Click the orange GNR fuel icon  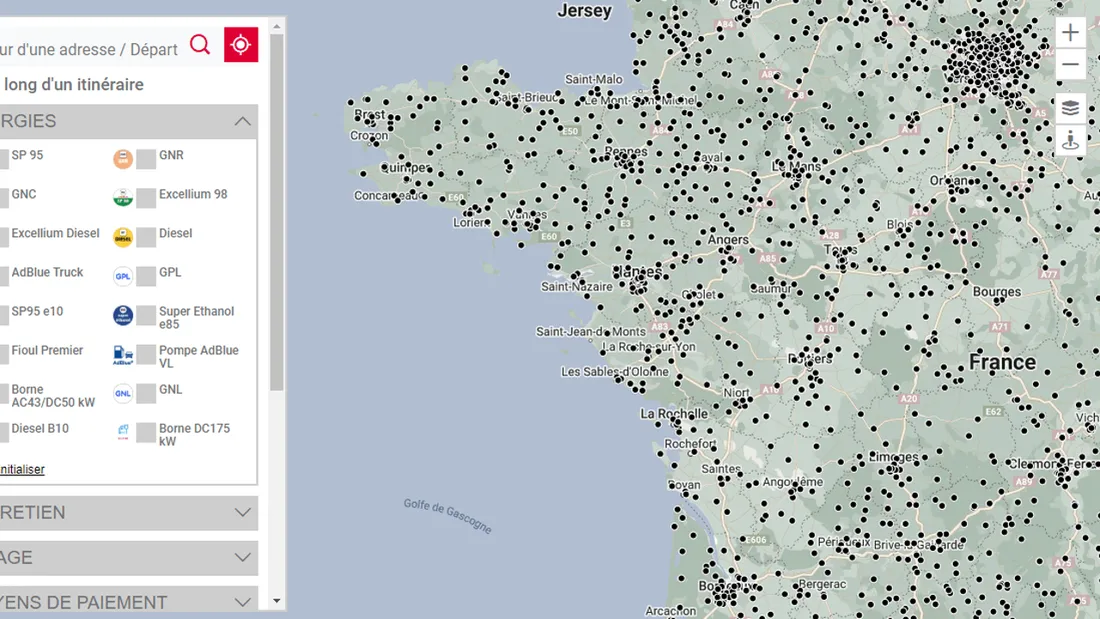(123, 159)
